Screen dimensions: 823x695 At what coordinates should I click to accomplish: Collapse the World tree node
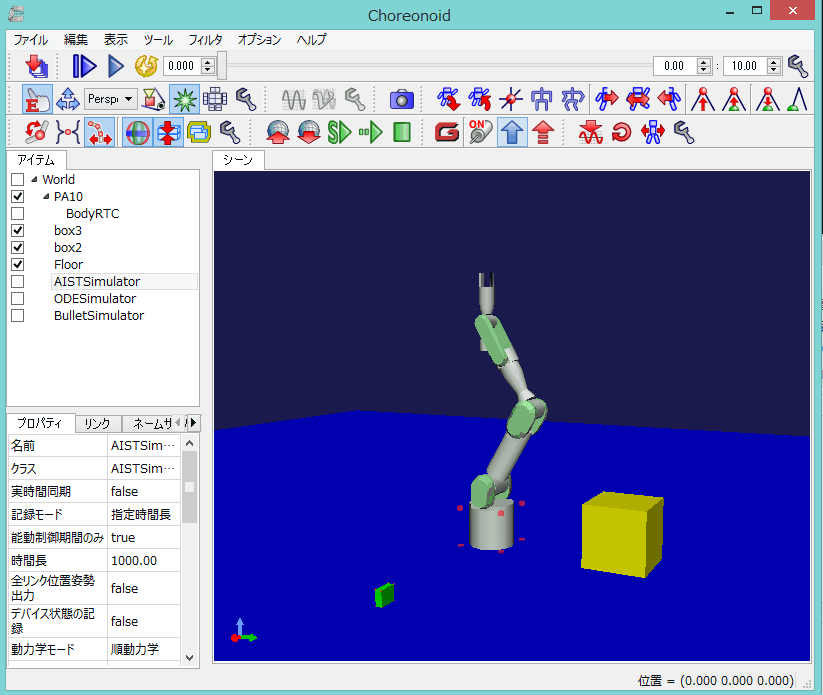[x=34, y=180]
